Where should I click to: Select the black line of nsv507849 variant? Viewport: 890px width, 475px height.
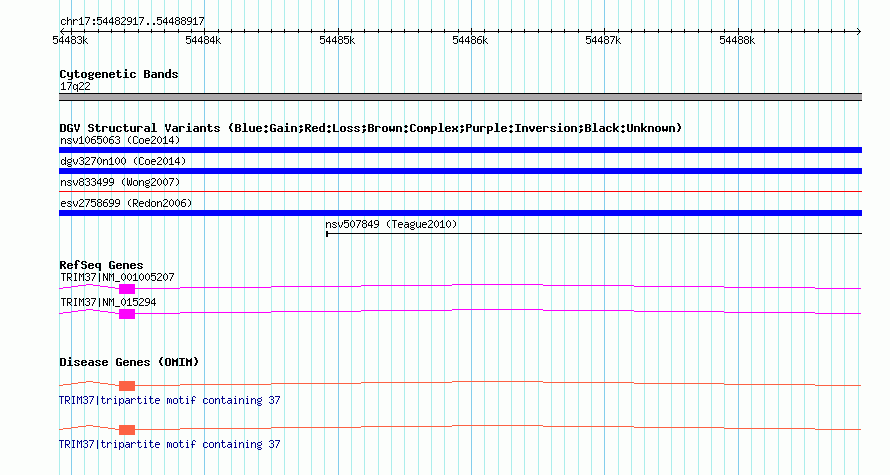594,234
